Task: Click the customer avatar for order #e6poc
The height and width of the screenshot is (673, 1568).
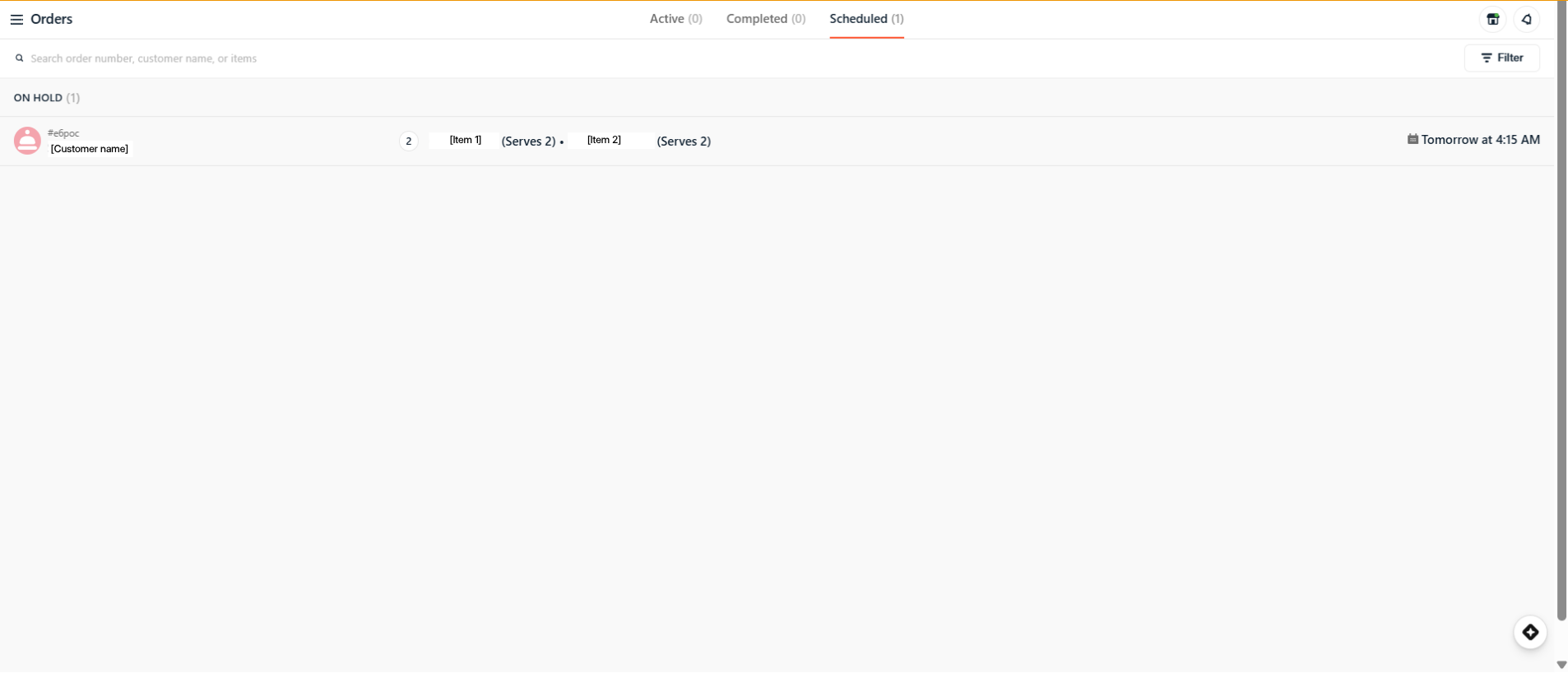Action: coord(27,141)
